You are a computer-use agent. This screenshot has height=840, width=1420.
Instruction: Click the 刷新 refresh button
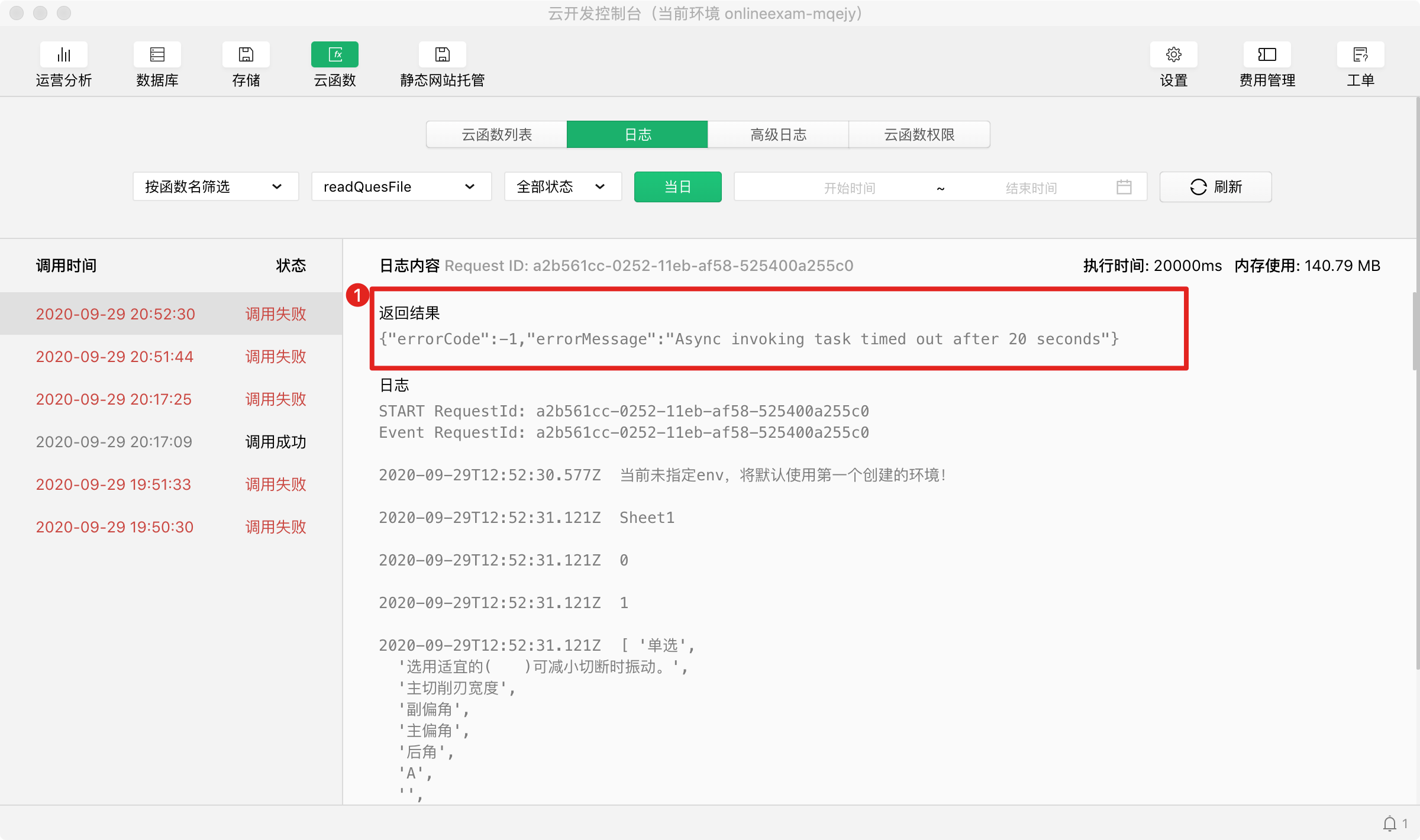coord(1215,187)
